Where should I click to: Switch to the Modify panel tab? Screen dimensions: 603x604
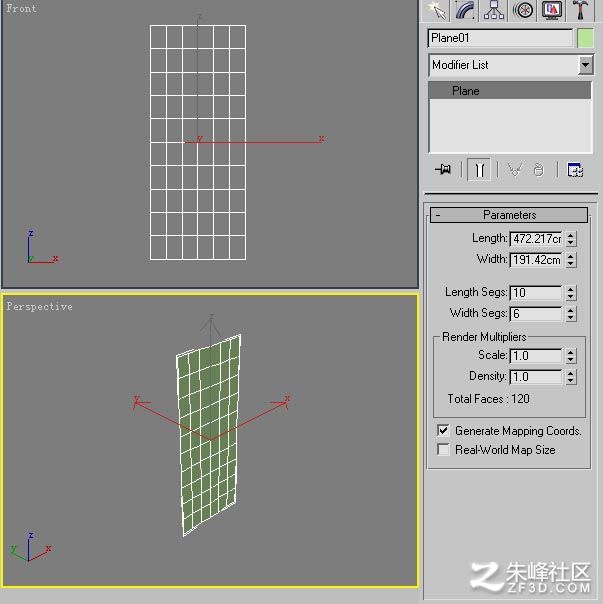tap(465, 10)
